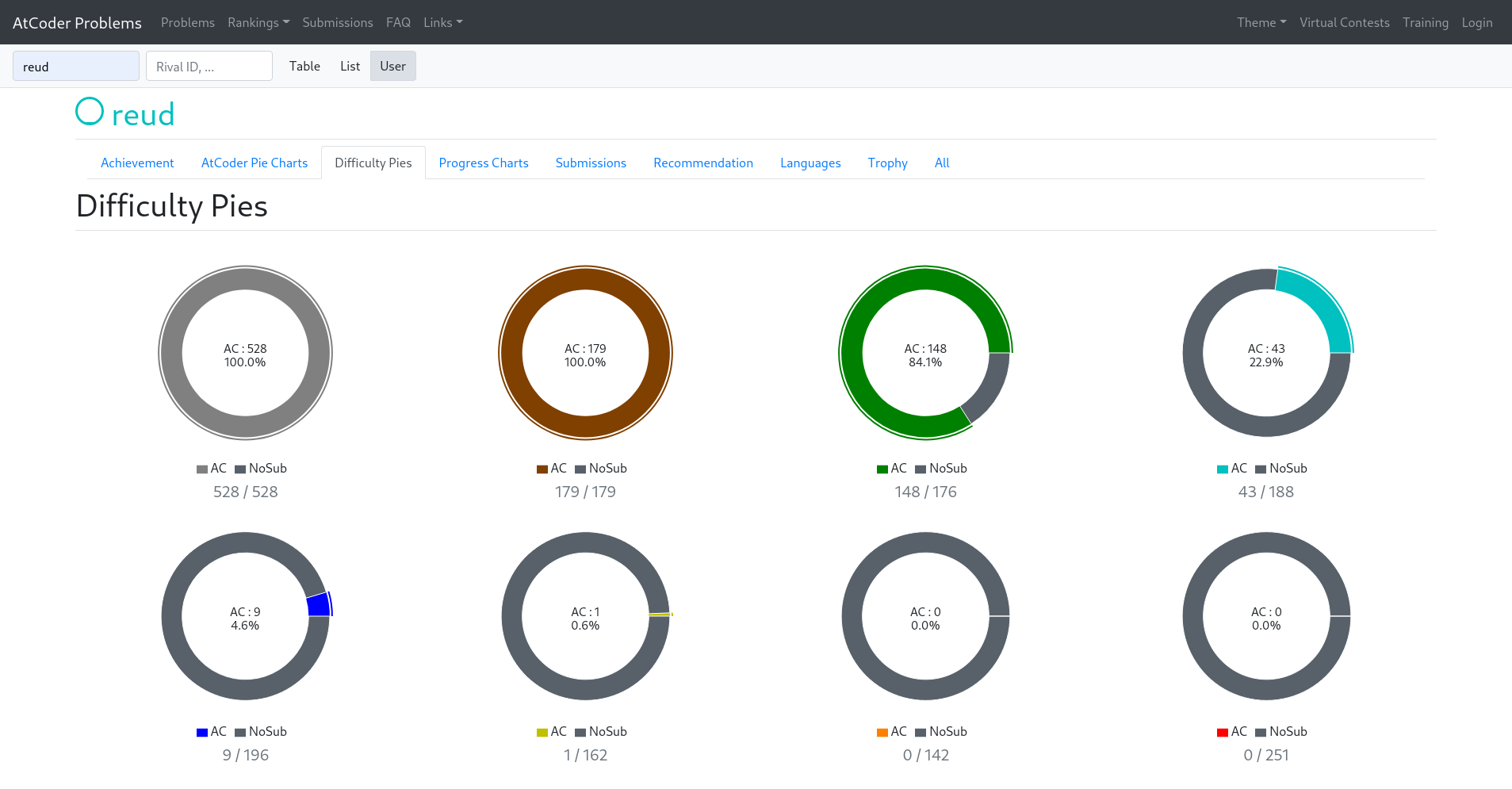This screenshot has width=1512, height=789.
Task: Click the red AC legend marker
Action: pos(1223,732)
